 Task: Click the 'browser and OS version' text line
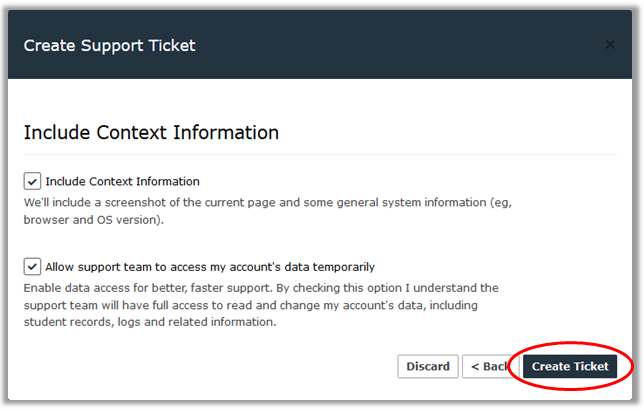[x=94, y=220]
